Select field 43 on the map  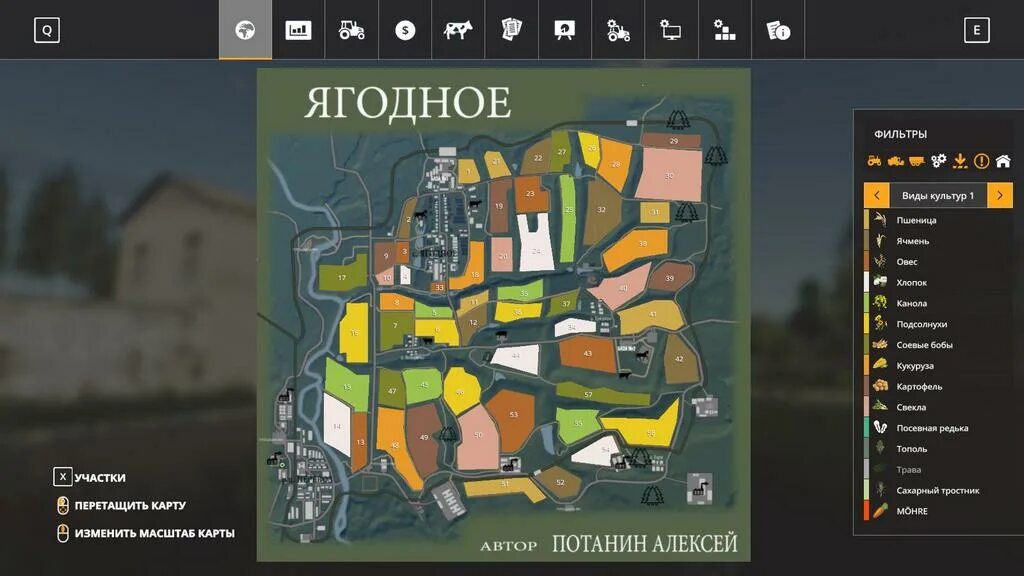coord(587,353)
